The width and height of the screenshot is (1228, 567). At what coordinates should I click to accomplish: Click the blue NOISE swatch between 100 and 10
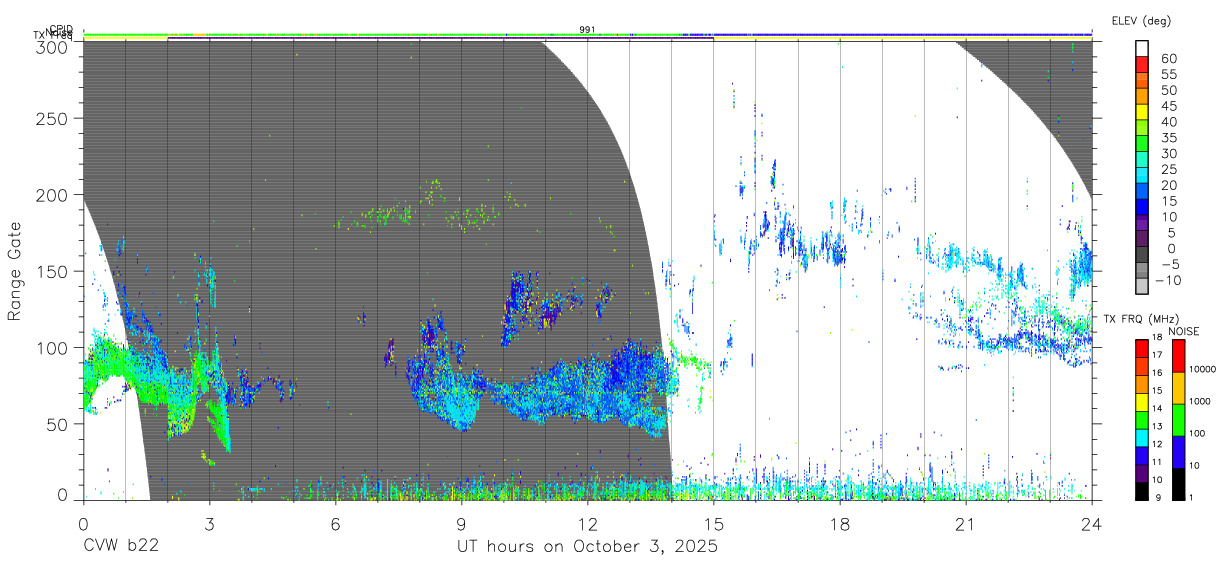pos(1178,451)
